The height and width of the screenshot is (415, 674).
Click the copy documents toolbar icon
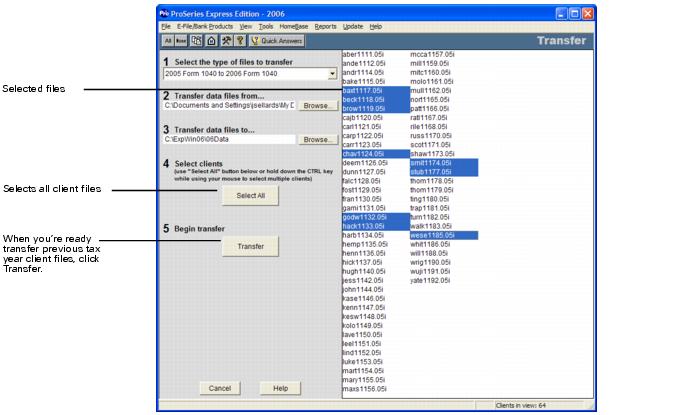[x=196, y=41]
